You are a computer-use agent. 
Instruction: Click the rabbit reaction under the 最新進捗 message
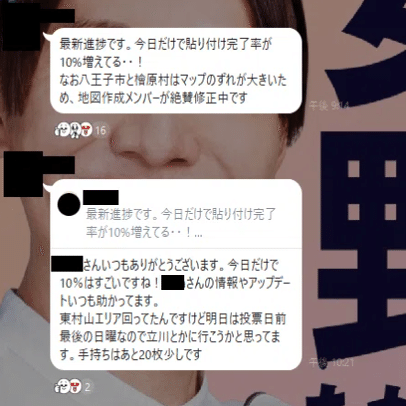(x=74, y=130)
